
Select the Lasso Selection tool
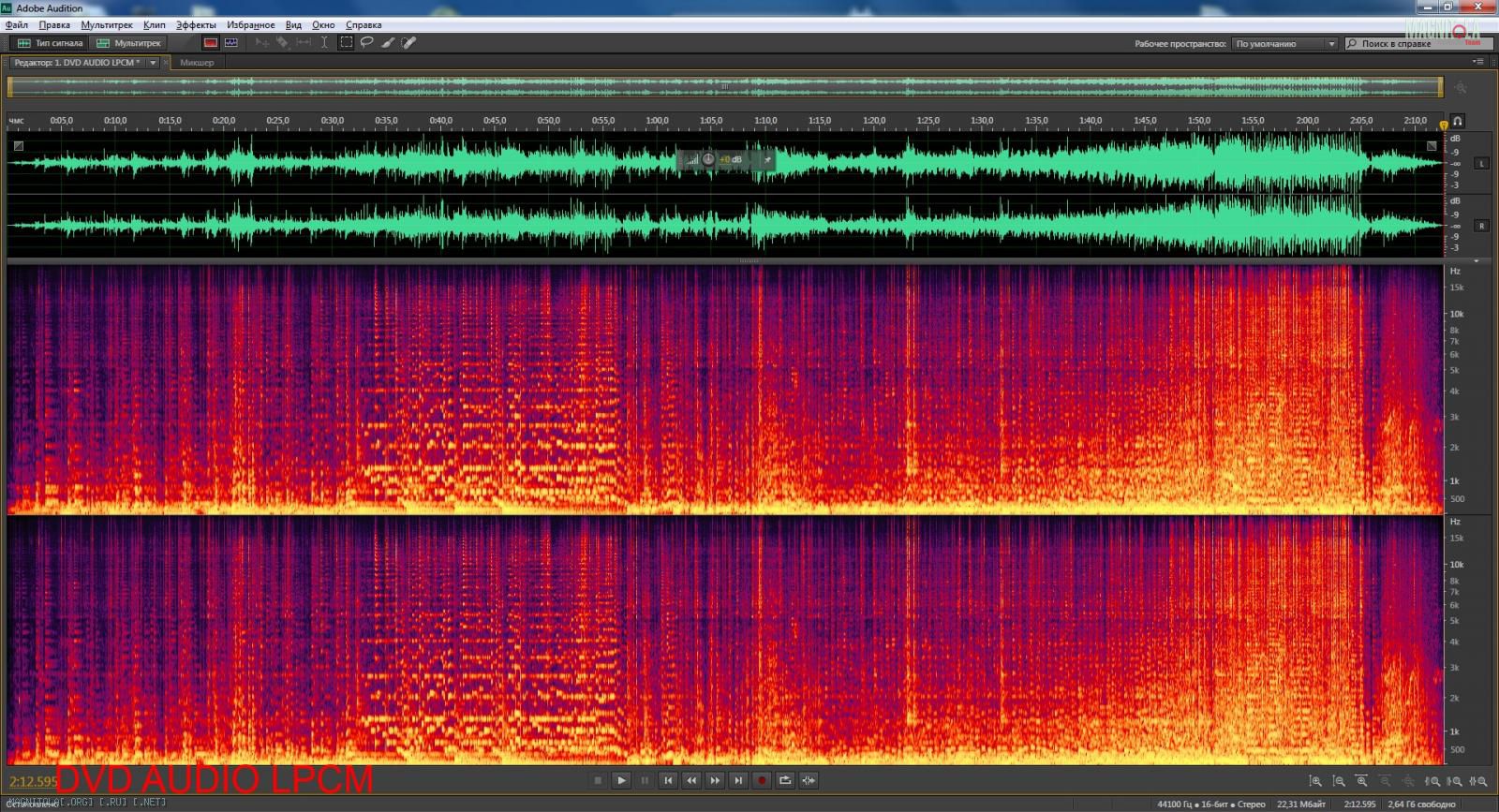367,43
